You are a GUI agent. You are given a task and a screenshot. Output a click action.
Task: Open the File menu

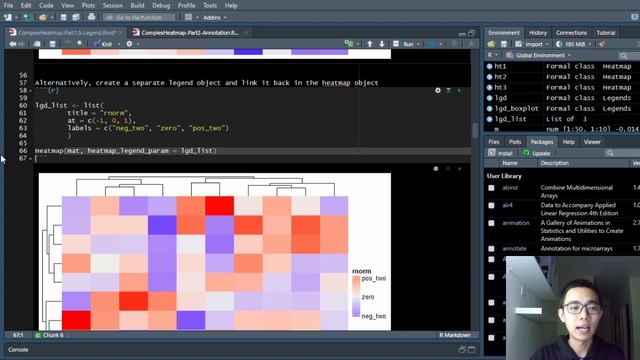[x=8, y=5]
